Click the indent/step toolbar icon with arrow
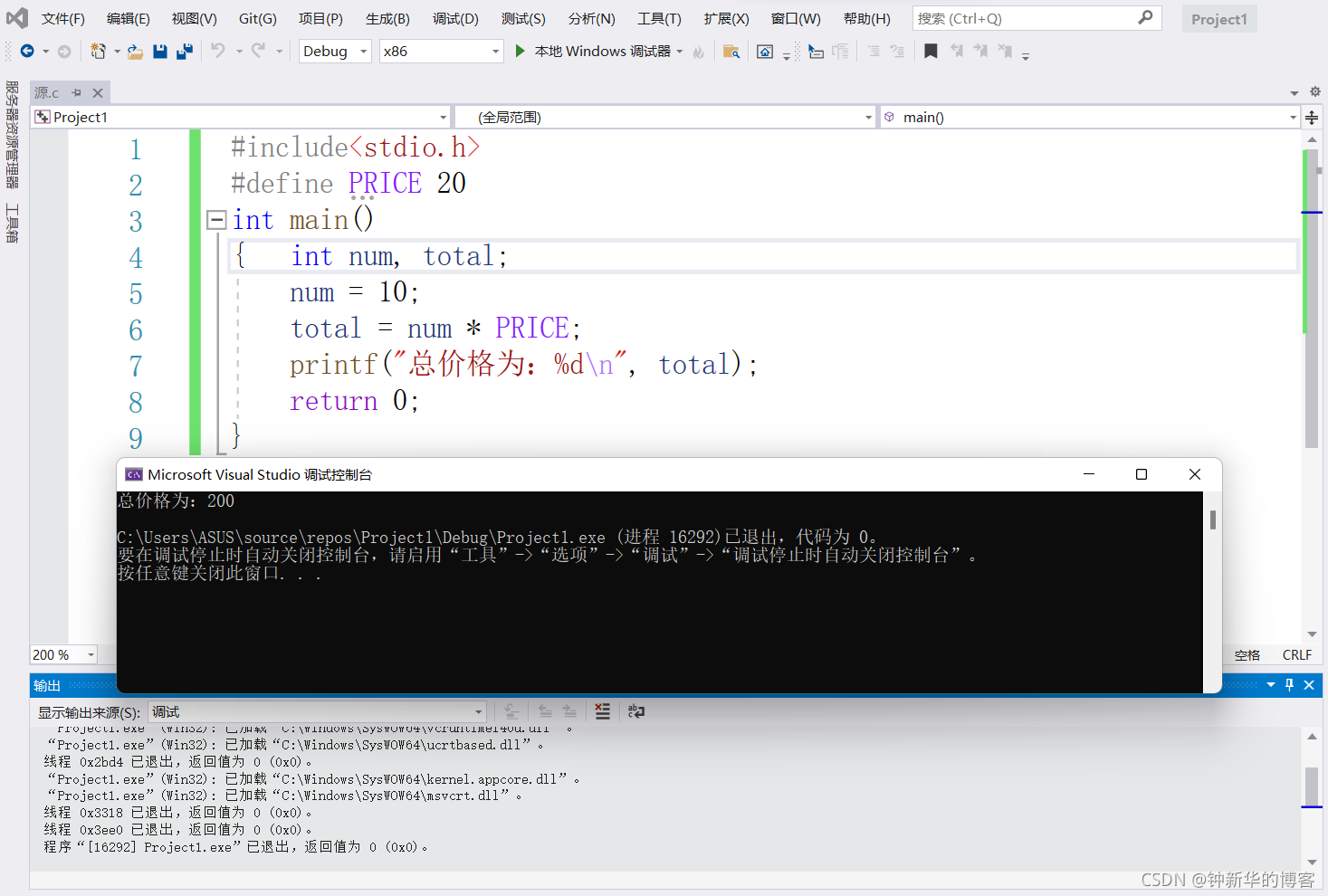This screenshot has width=1328, height=896. [x=816, y=52]
